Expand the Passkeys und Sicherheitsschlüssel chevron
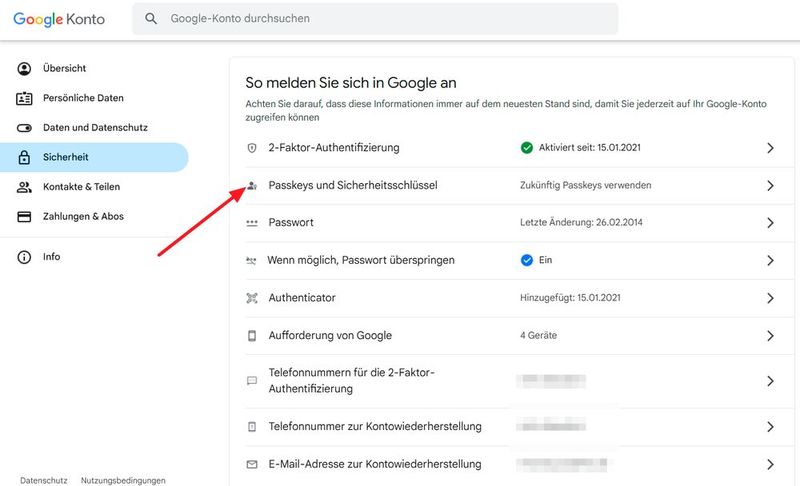Viewport: 800px width, 486px height. point(770,186)
